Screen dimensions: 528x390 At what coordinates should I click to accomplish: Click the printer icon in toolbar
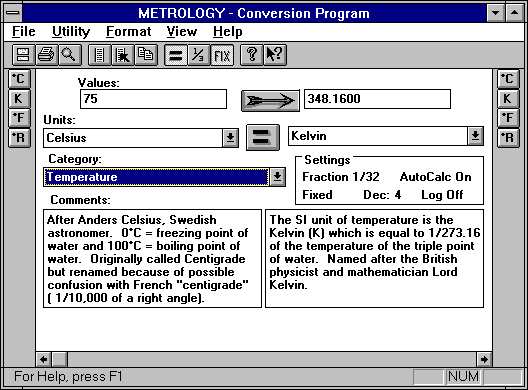[46, 55]
